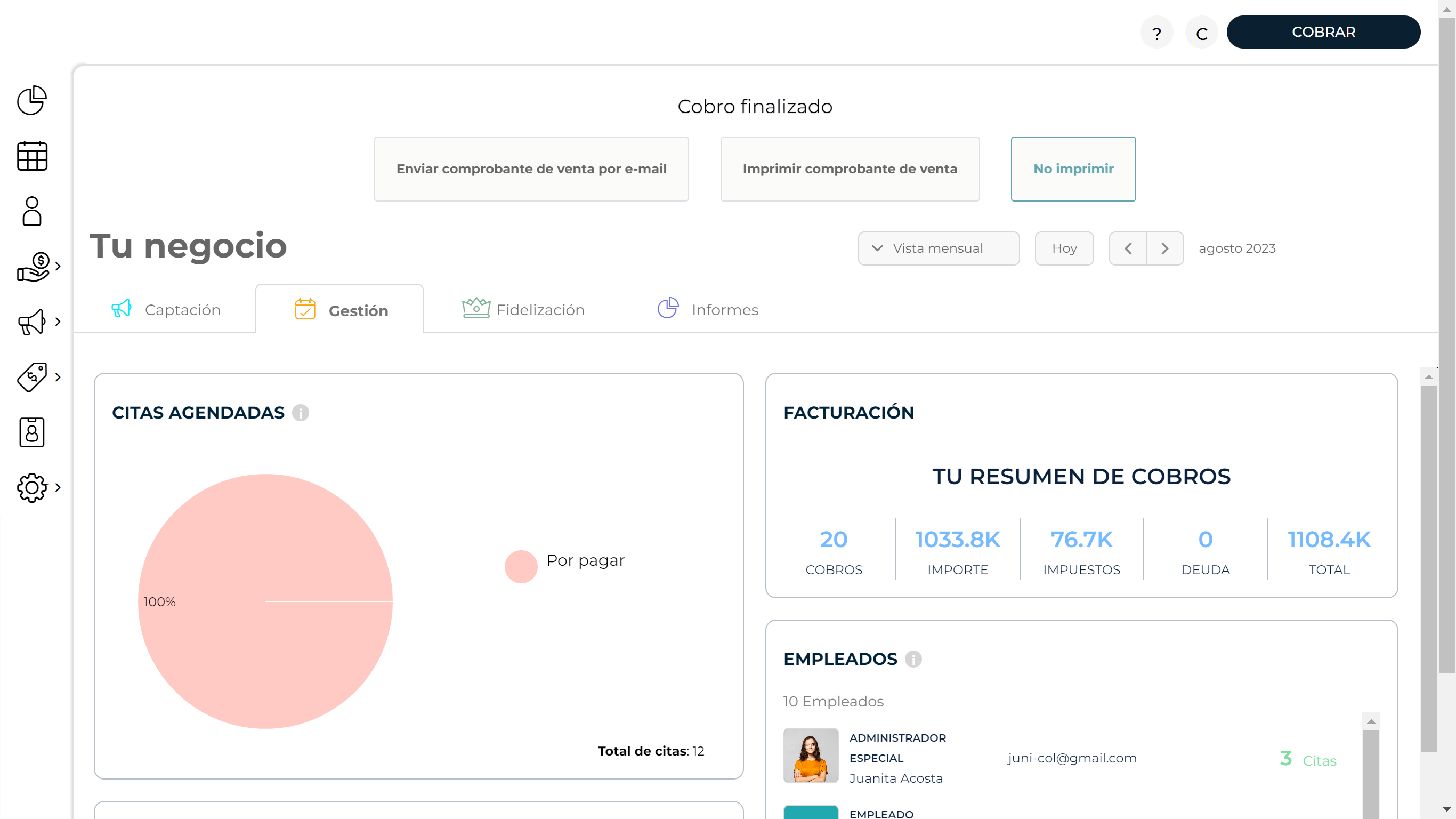Open the sales hand-with-coin sidebar icon
This screenshot has height=819, width=1456.
34,267
